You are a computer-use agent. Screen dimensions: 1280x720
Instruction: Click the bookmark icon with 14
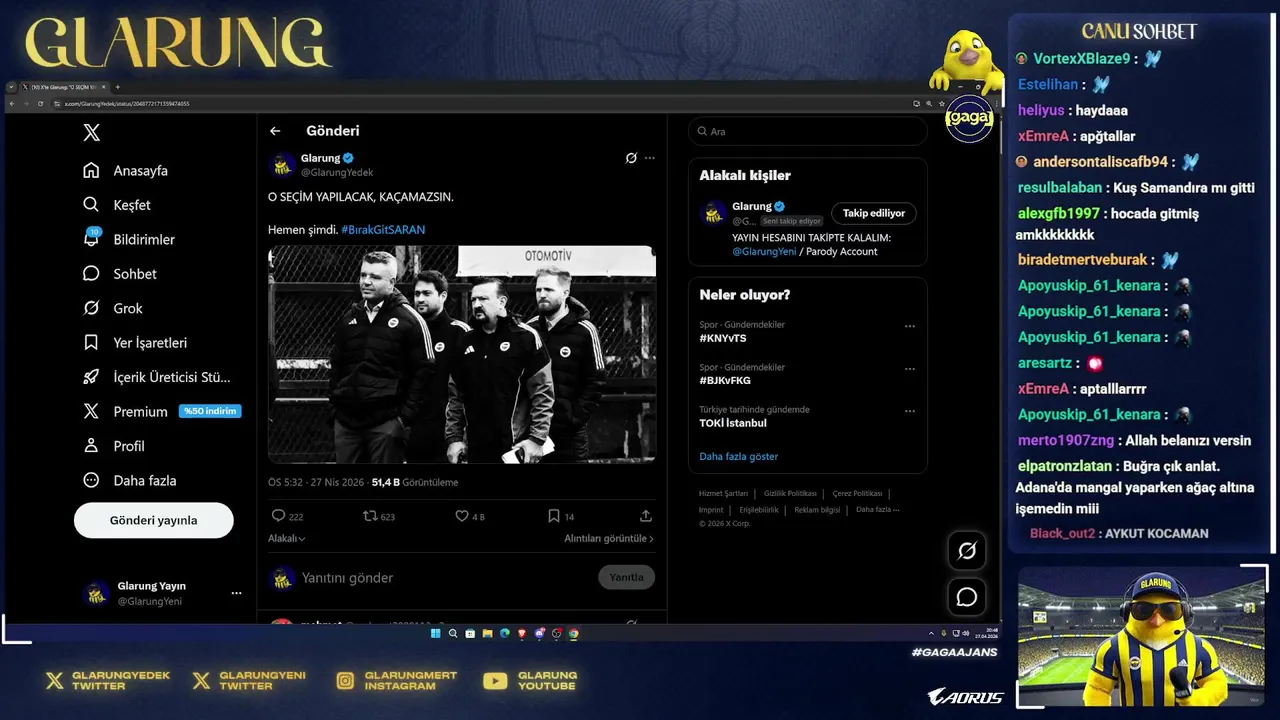click(553, 516)
